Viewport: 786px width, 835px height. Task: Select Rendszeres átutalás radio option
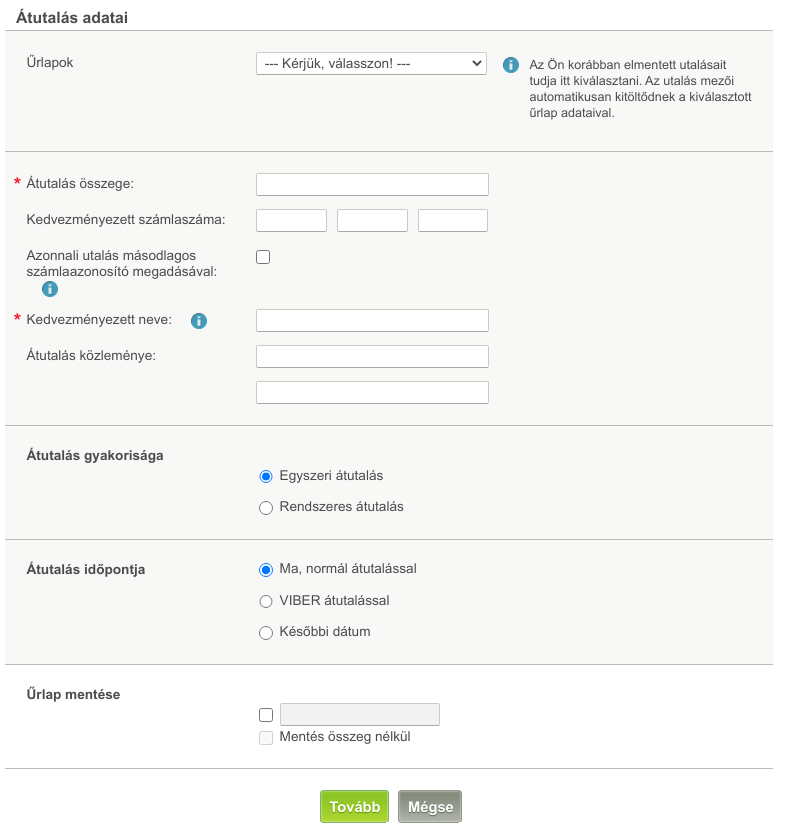coord(266,507)
